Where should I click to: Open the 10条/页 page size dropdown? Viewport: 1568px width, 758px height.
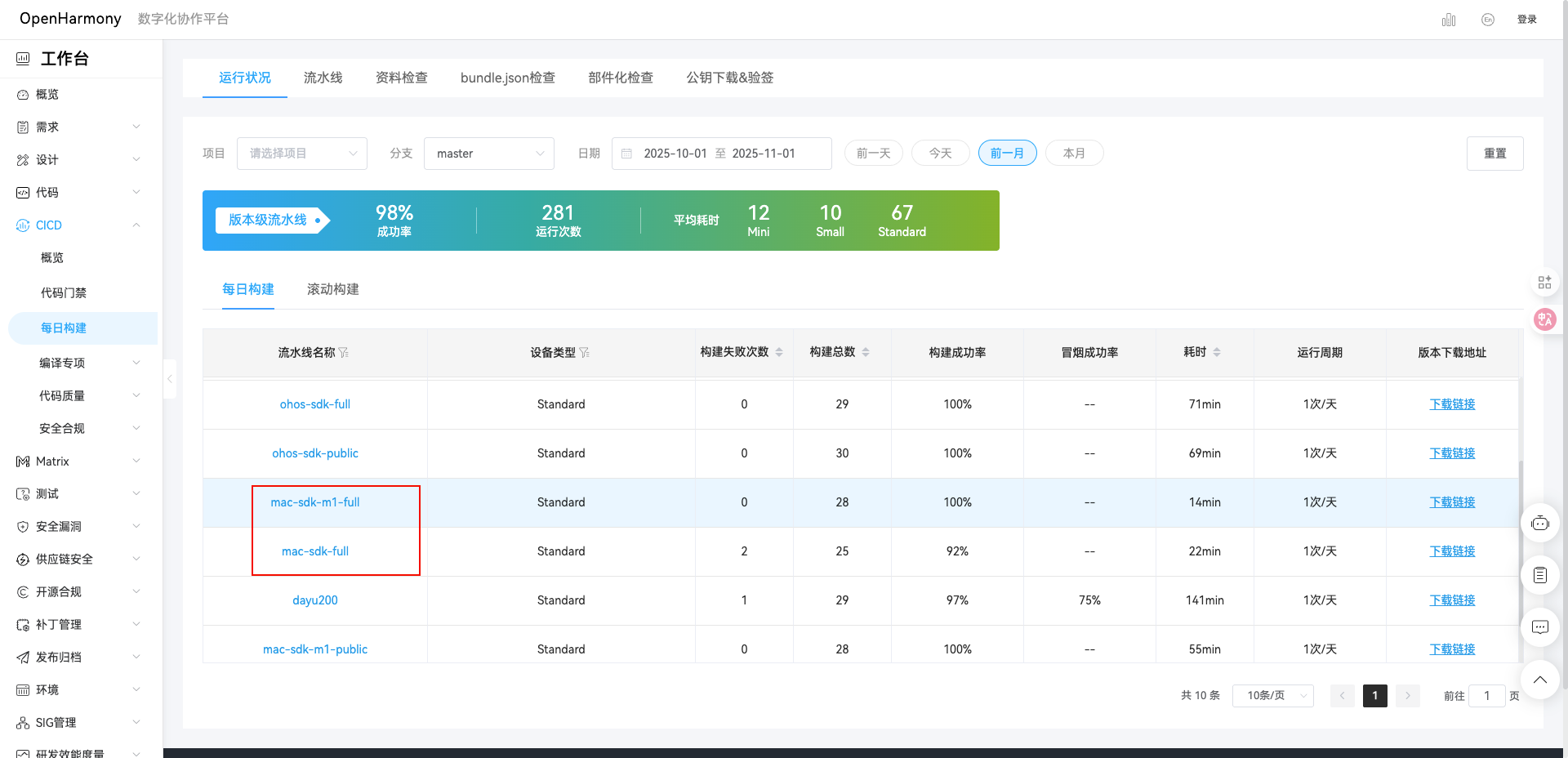(x=1273, y=696)
